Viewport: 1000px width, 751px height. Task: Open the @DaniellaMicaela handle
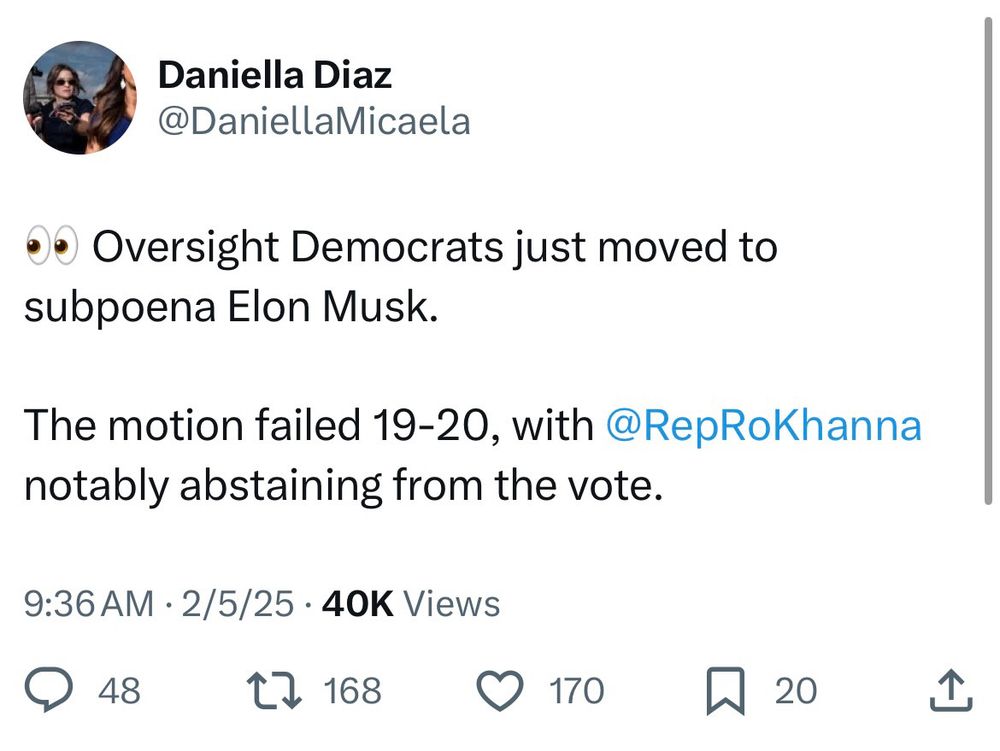314,121
